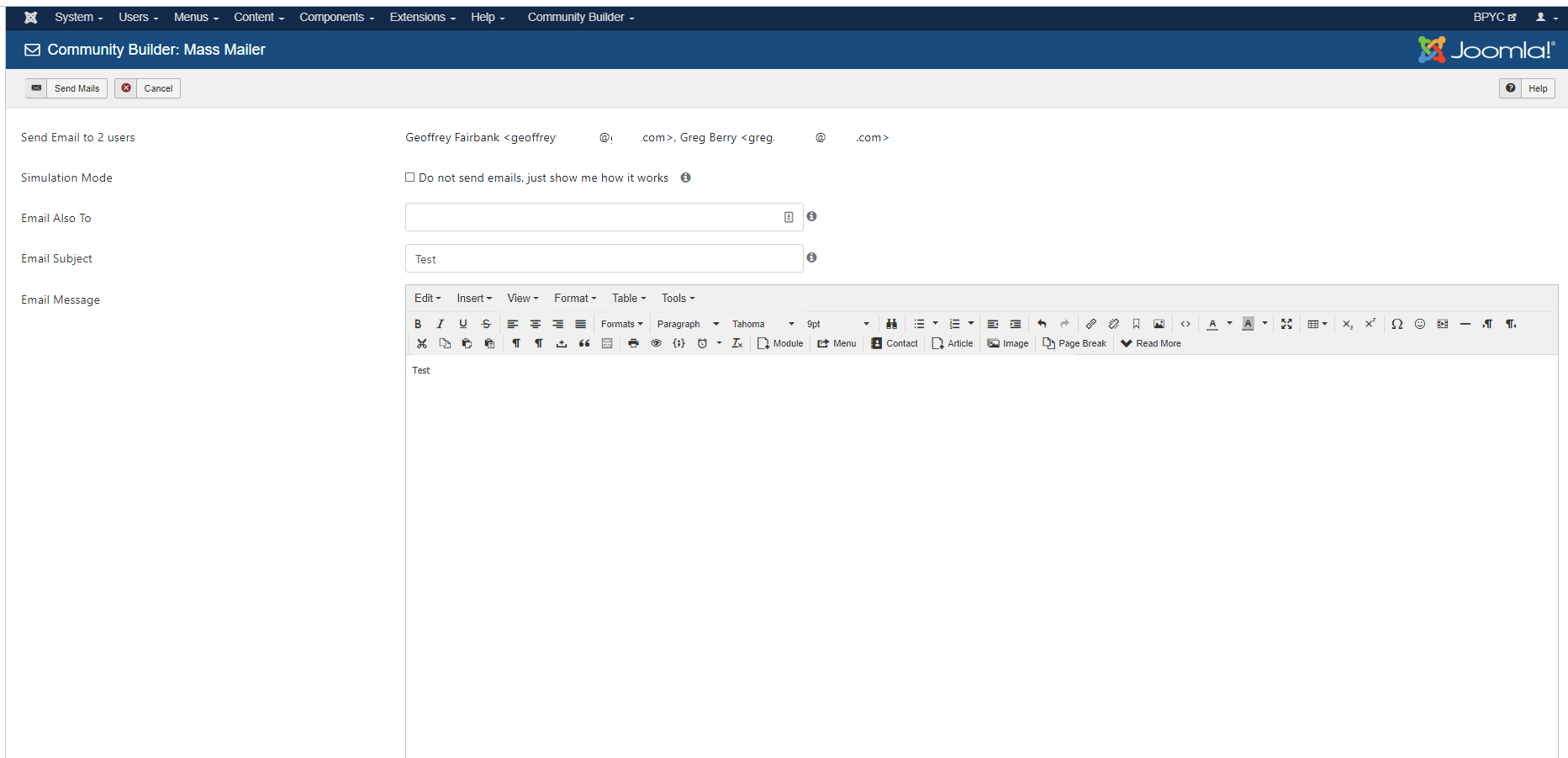Image resolution: width=1568 pixels, height=758 pixels.
Task: Click the Cancel button
Action: pos(147,88)
